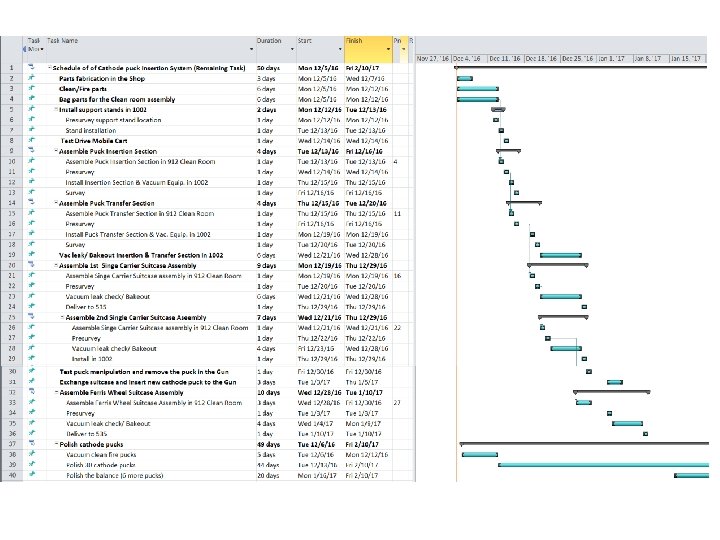The height and width of the screenshot is (540, 720).
Task: Collapse the Polish cathode pucks summary
Action: pos(56,444)
